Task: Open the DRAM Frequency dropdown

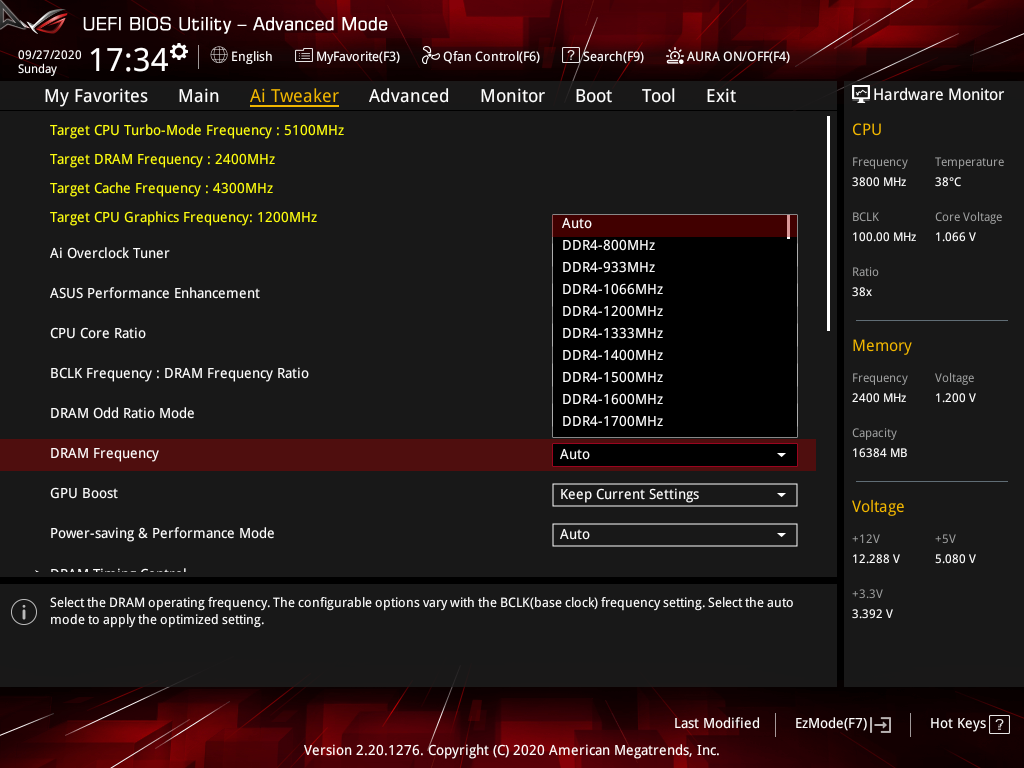Action: [675, 455]
